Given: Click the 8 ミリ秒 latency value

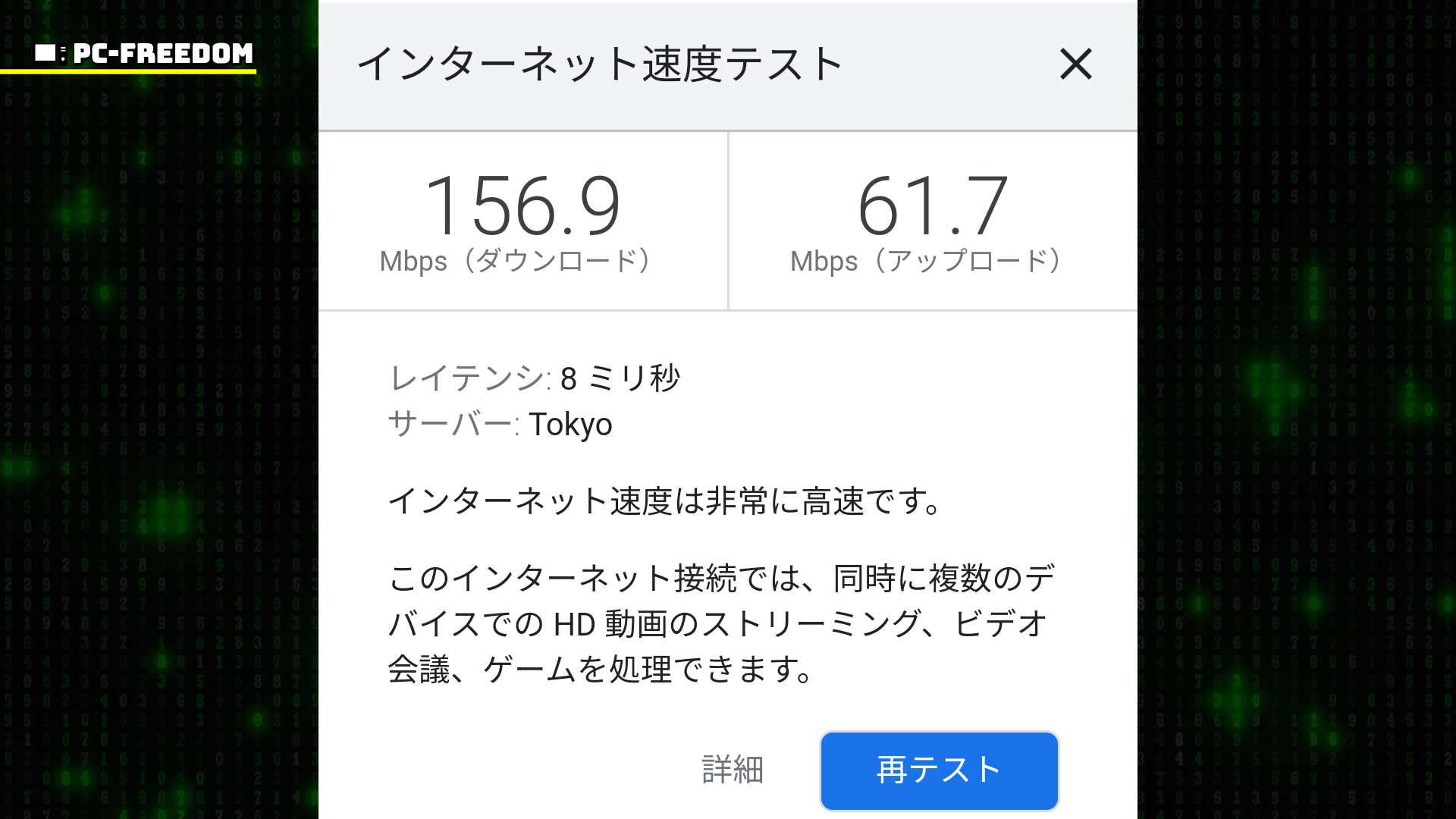Looking at the screenshot, I should (620, 378).
